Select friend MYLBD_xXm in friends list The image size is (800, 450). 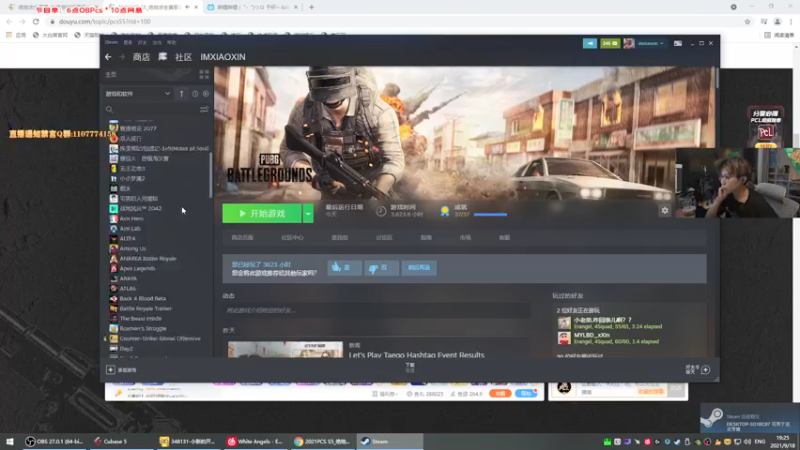[592, 335]
